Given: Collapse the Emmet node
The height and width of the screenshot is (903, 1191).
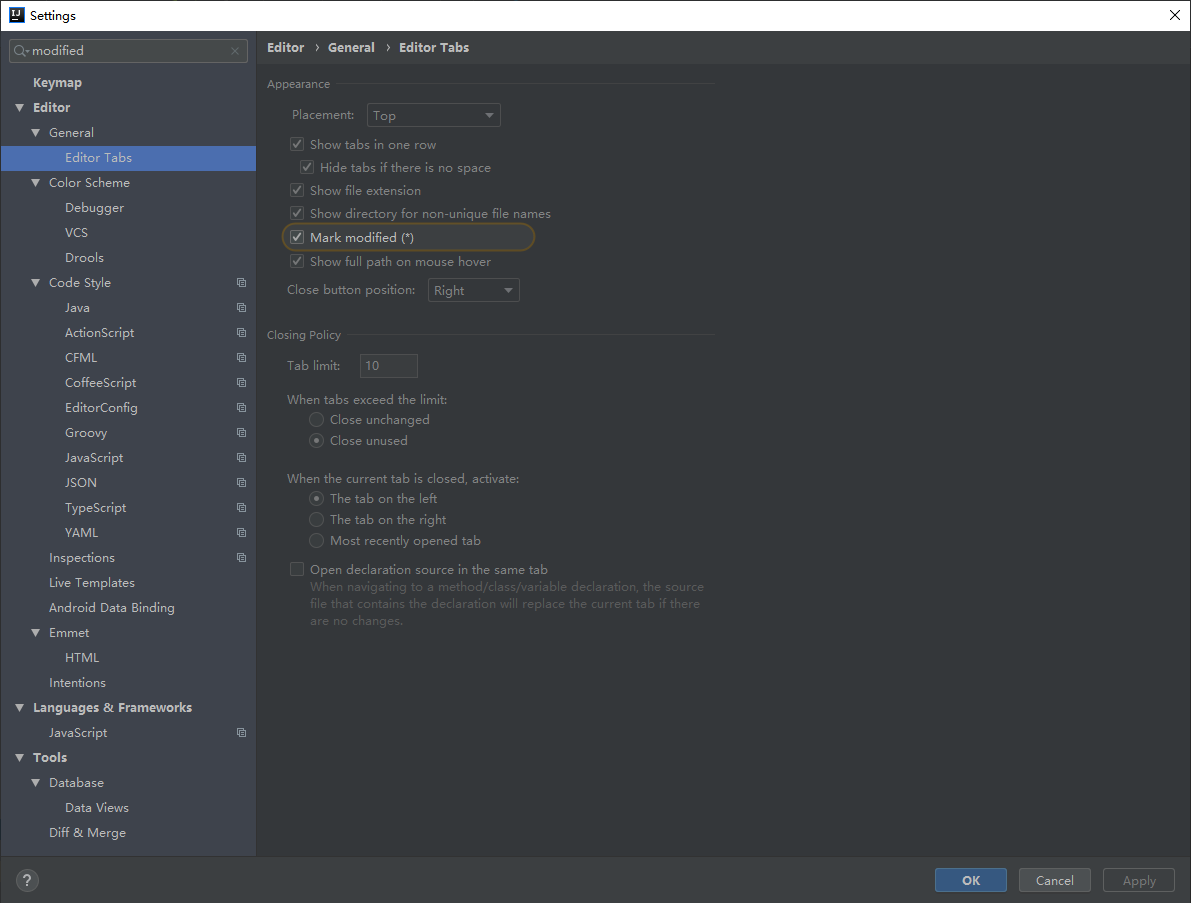Looking at the screenshot, I should point(36,633).
